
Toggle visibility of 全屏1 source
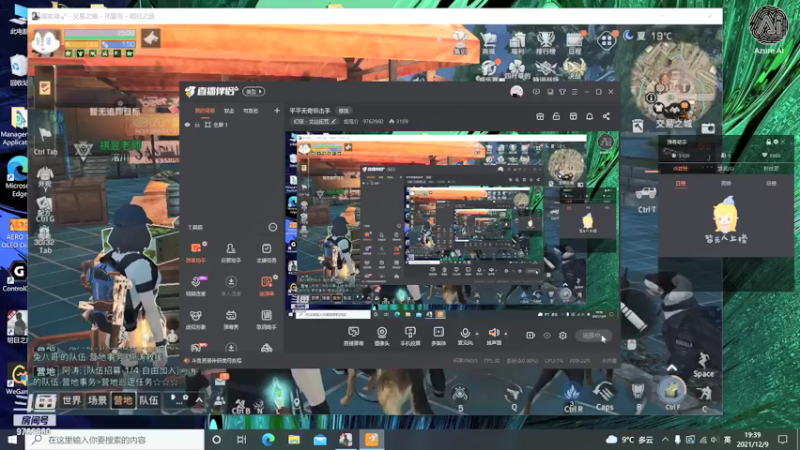[x=187, y=124]
